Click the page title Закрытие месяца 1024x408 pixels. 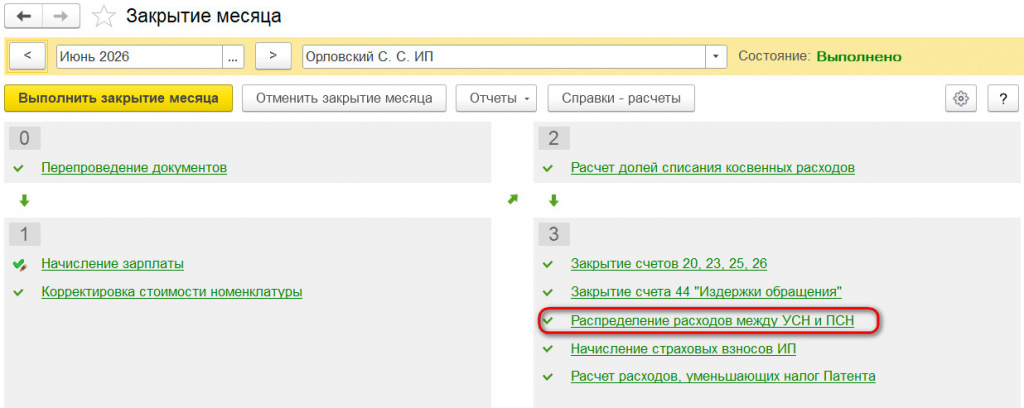tap(203, 16)
